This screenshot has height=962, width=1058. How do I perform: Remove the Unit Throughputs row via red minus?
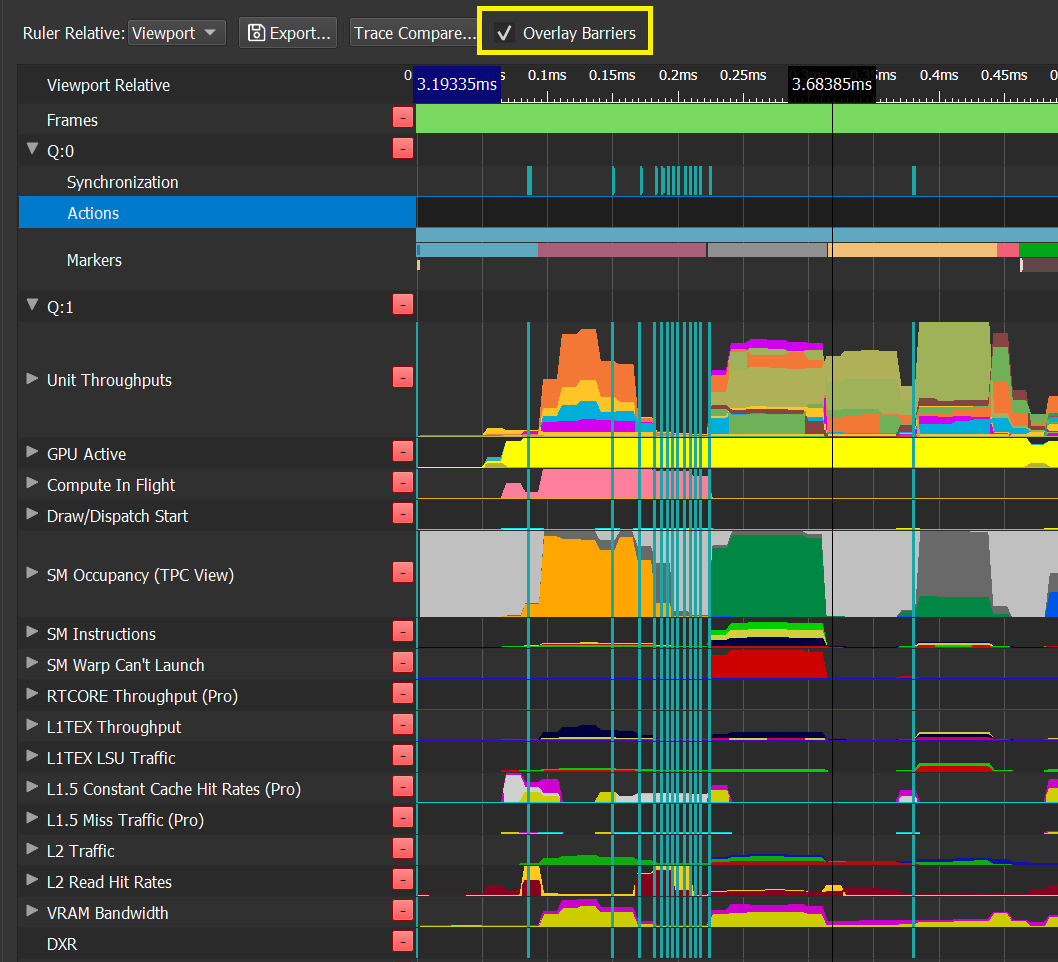[402, 377]
